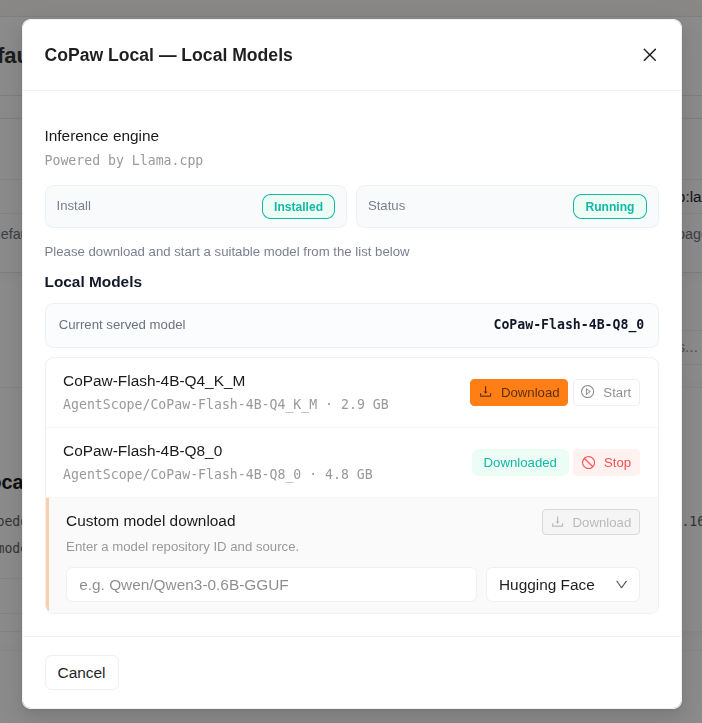Stop the running CoPaw-Flash-4B-Q8_0 model
The width and height of the screenshot is (702, 723).
606,463
